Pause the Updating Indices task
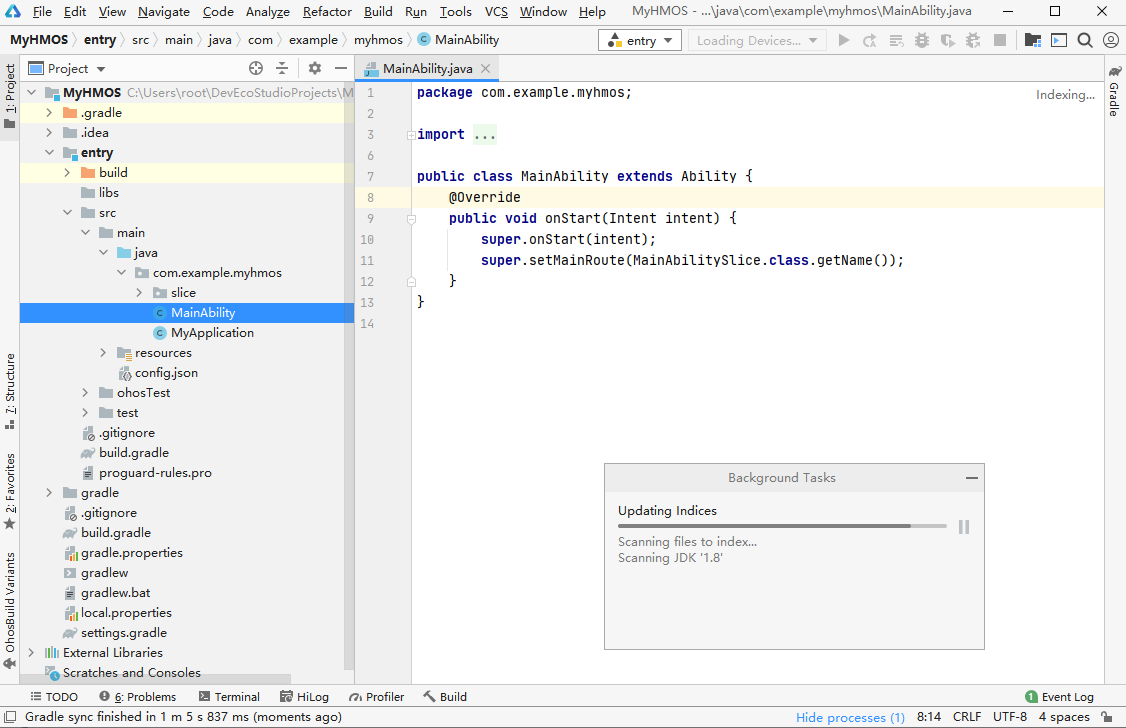The image size is (1126, 728). click(964, 527)
